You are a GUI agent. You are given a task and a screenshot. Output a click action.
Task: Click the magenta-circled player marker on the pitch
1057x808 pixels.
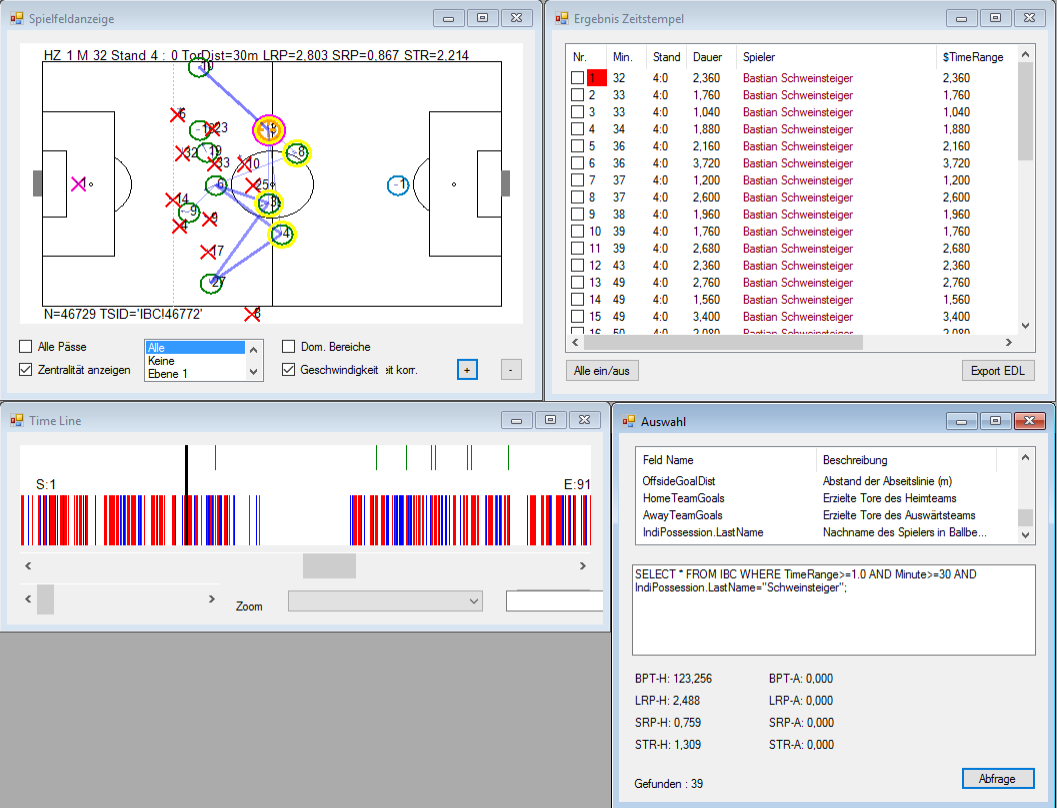(268, 129)
